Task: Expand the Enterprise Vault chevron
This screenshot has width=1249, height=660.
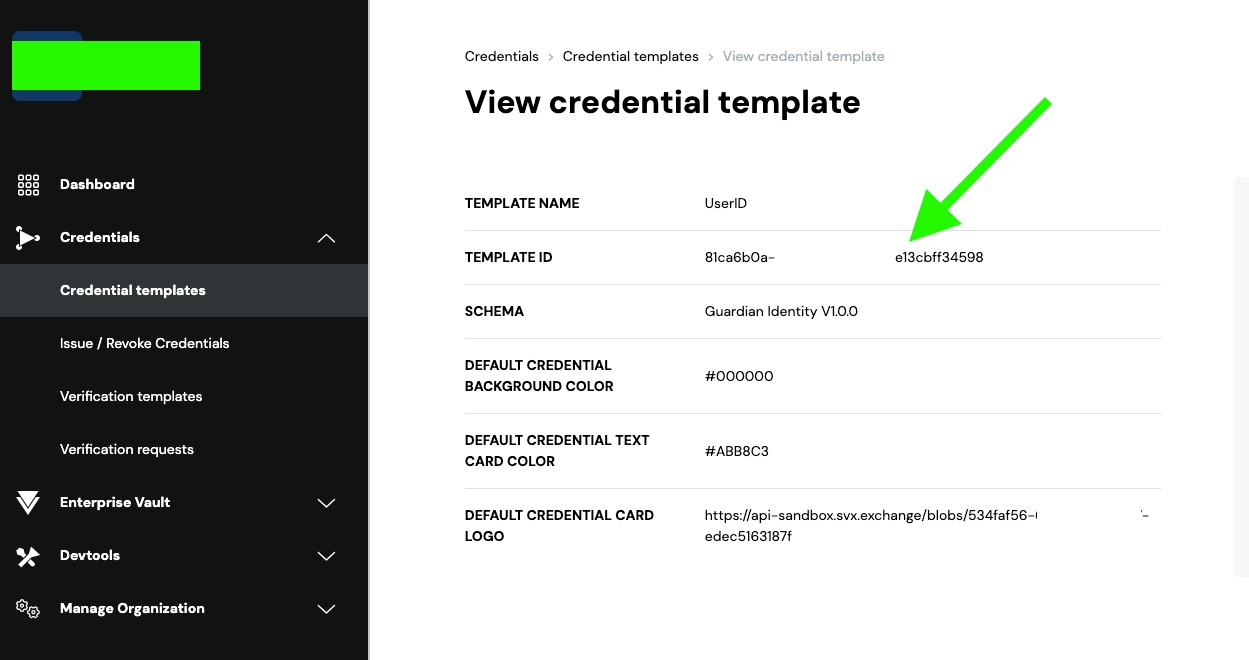Action: [x=326, y=503]
